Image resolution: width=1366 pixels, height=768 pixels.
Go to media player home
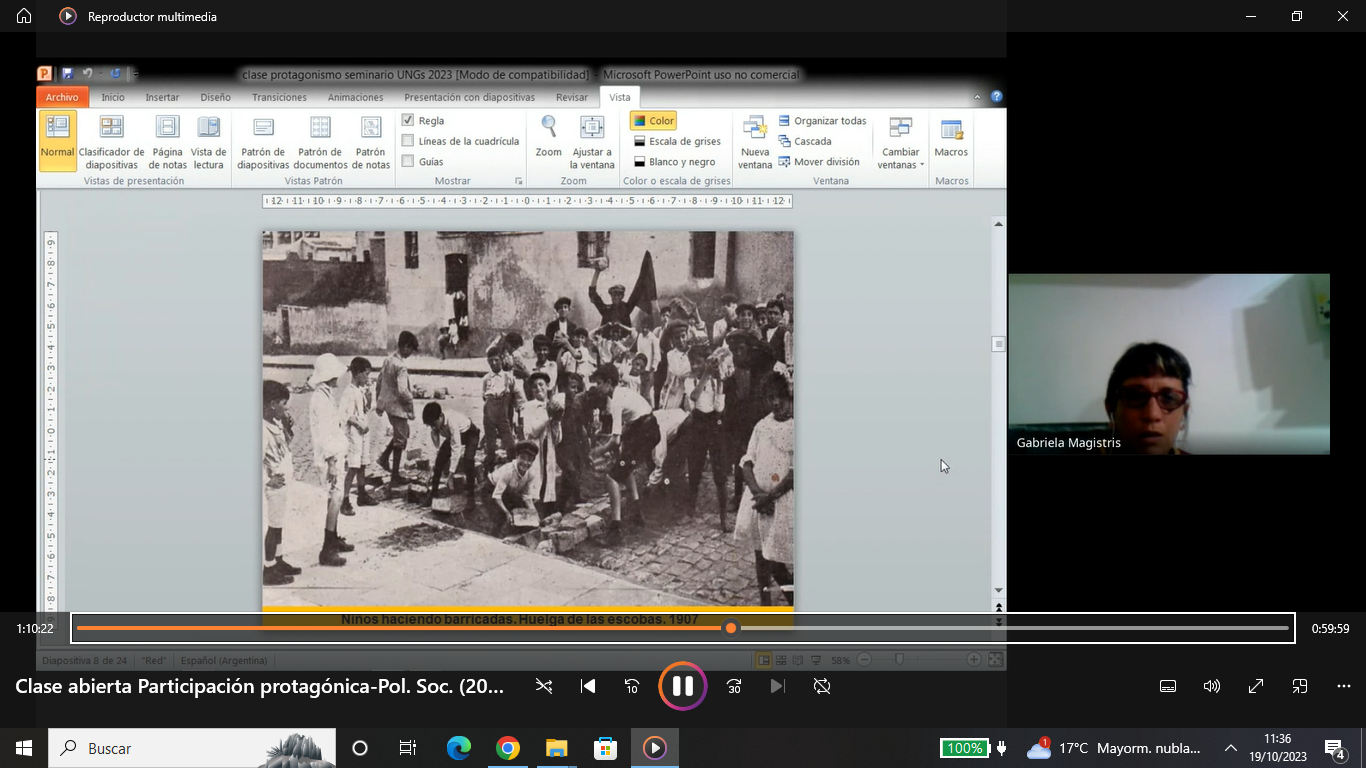click(24, 16)
